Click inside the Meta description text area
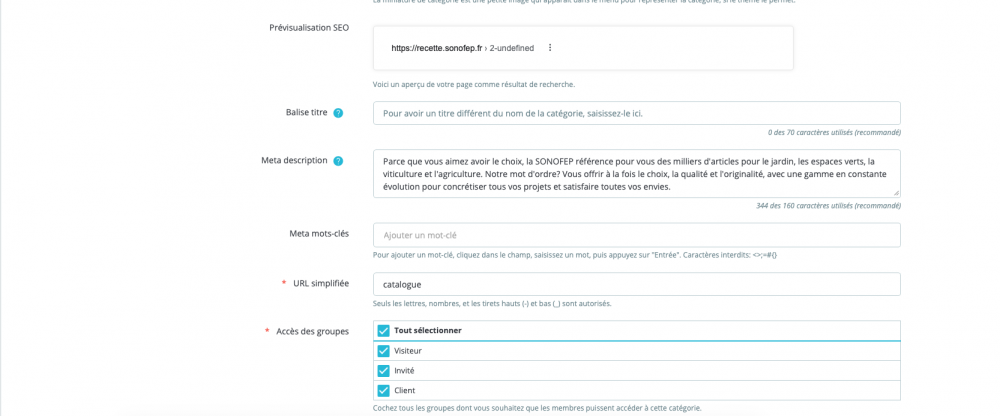 [636, 173]
